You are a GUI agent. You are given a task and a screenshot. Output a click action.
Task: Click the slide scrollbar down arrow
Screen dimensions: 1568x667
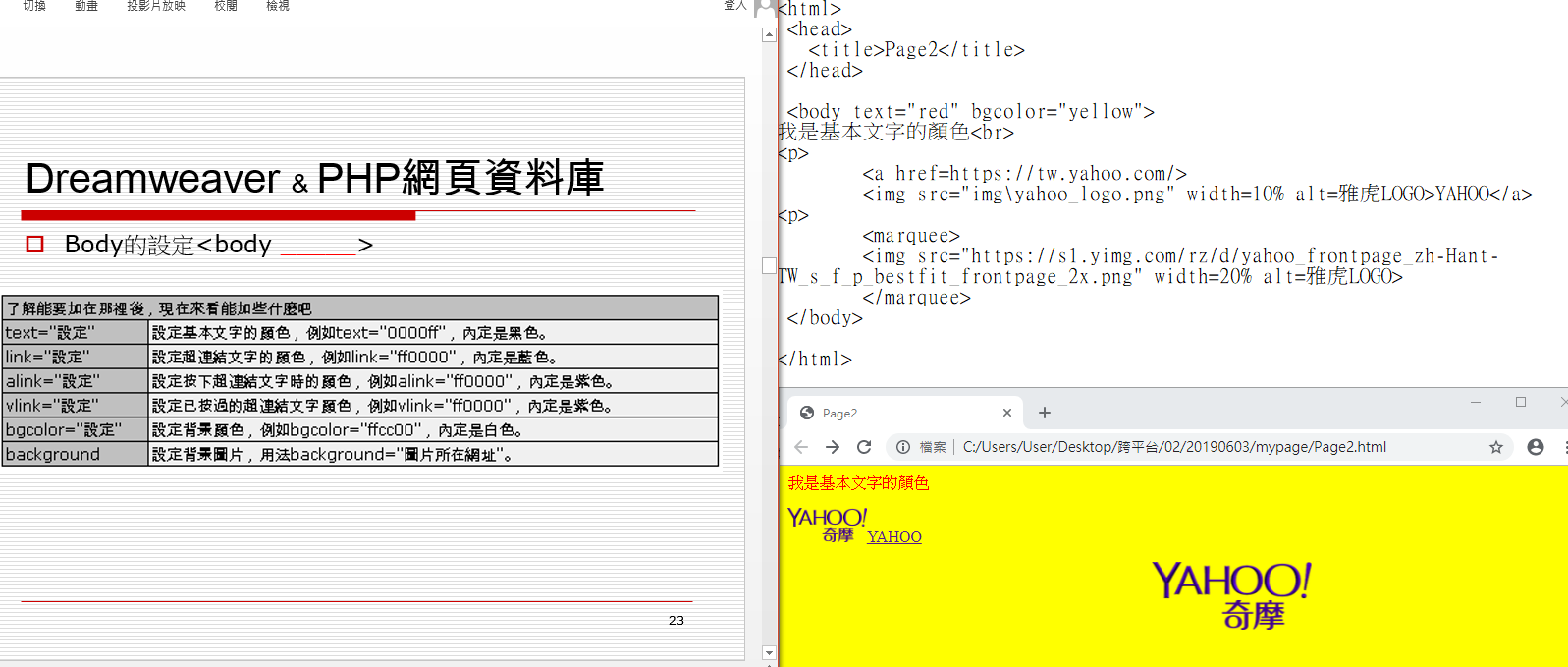[769, 652]
